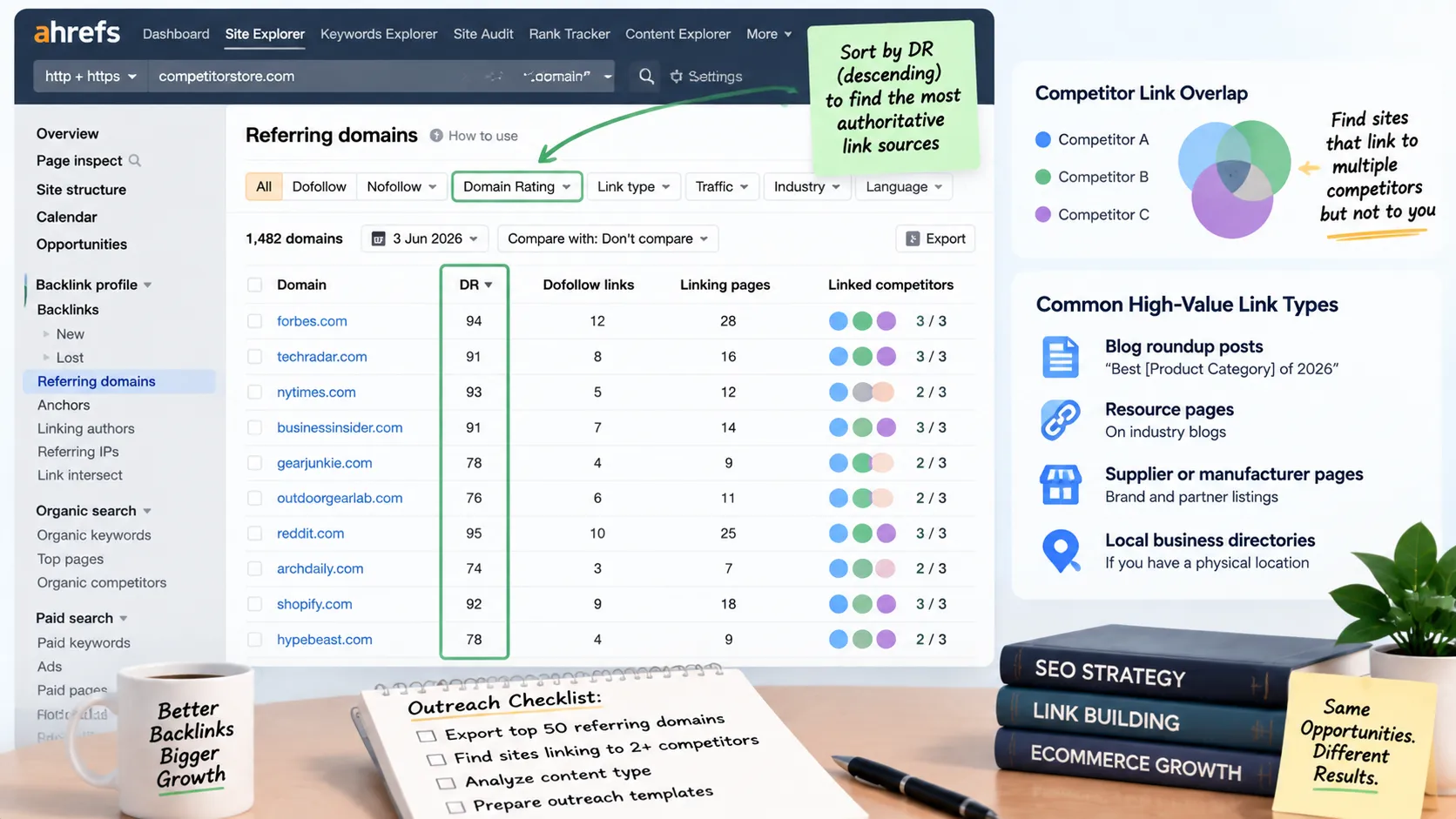Open the Industry filter dropdown
This screenshot has width=1456, height=819.
click(x=806, y=186)
